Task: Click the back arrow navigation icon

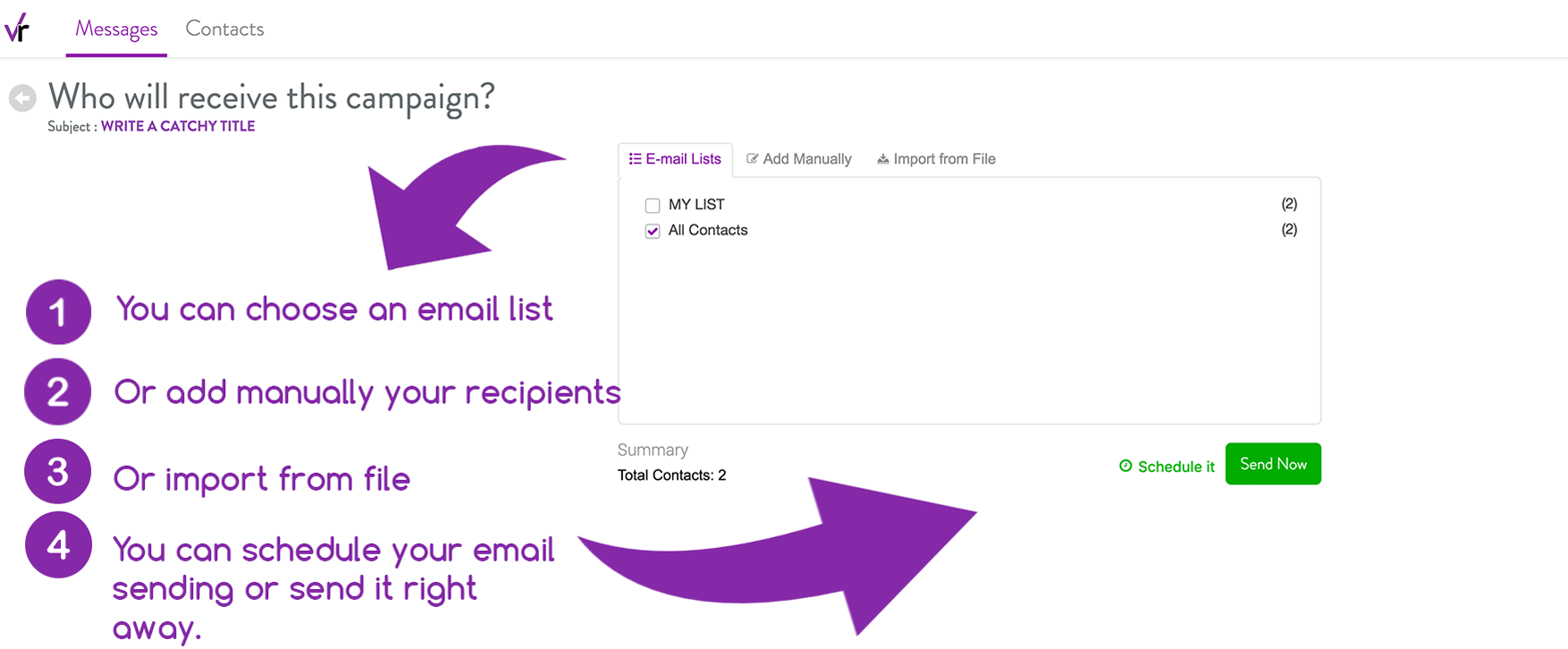Action: point(22,97)
